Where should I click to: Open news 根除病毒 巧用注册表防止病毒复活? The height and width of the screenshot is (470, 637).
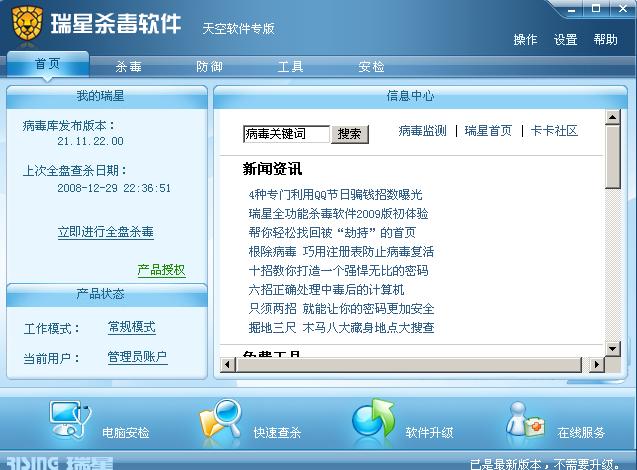(x=341, y=252)
